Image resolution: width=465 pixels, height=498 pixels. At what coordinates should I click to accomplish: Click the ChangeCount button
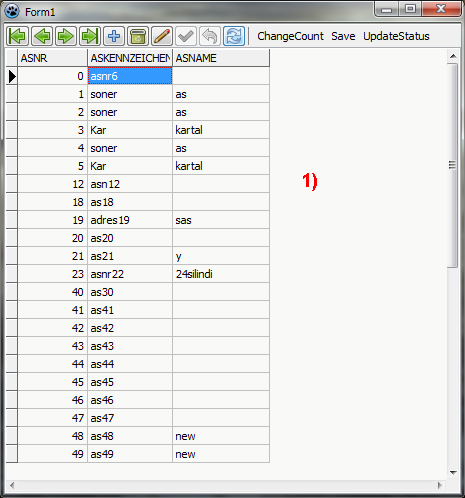pyautogui.click(x=290, y=36)
